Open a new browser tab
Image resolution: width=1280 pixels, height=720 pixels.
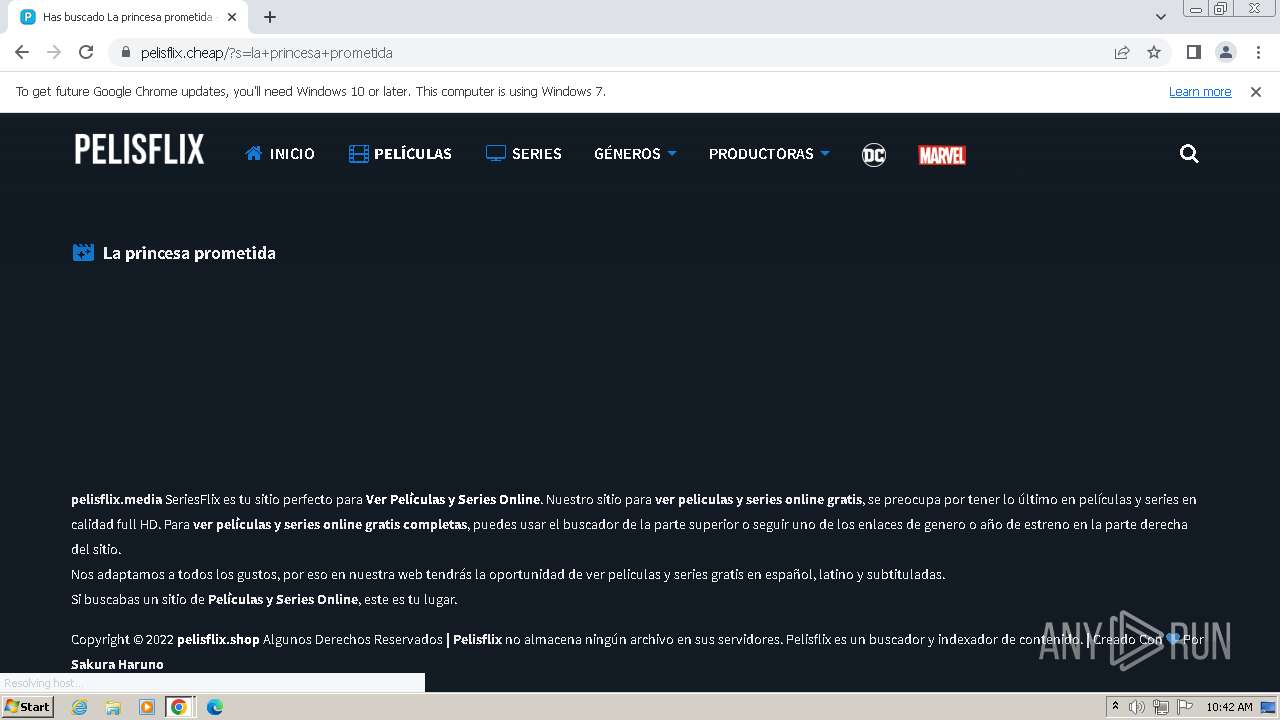coord(270,17)
